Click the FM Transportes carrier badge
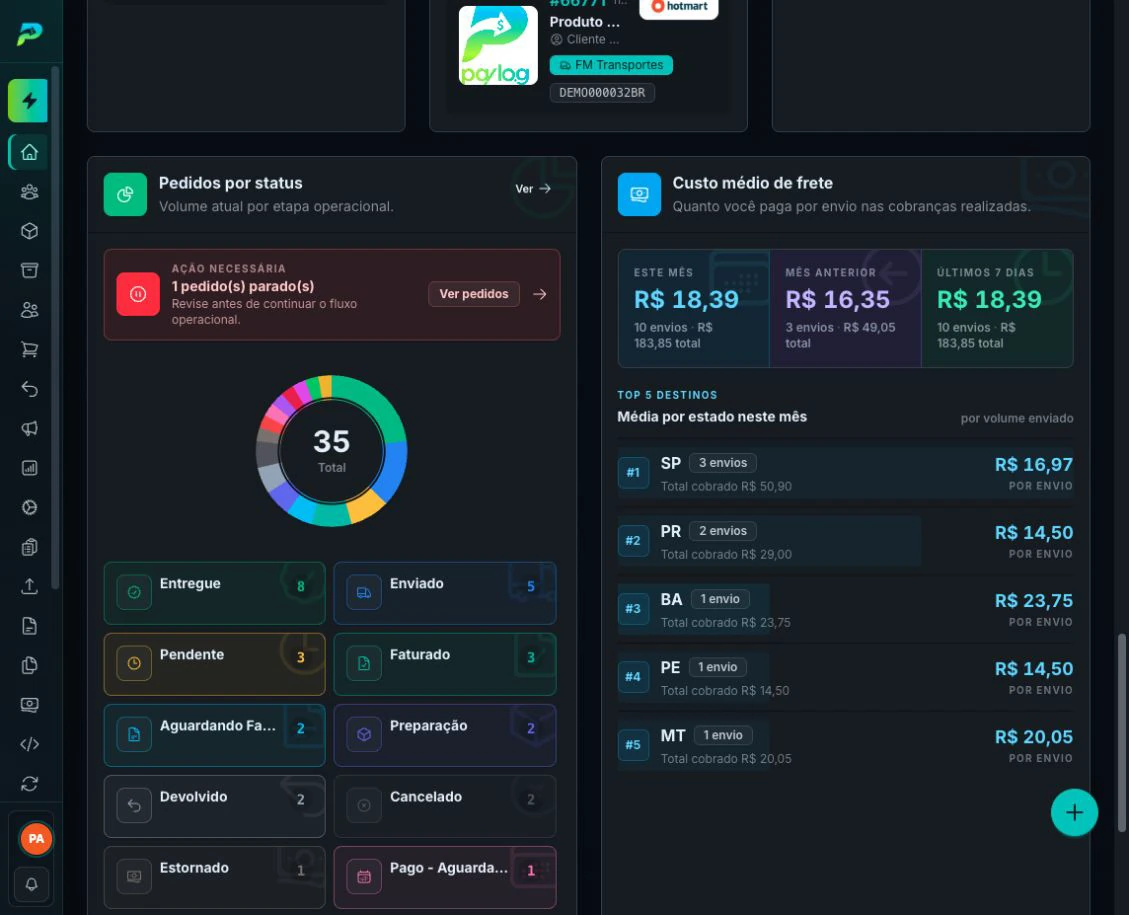This screenshot has height=915, width=1129. pos(611,66)
